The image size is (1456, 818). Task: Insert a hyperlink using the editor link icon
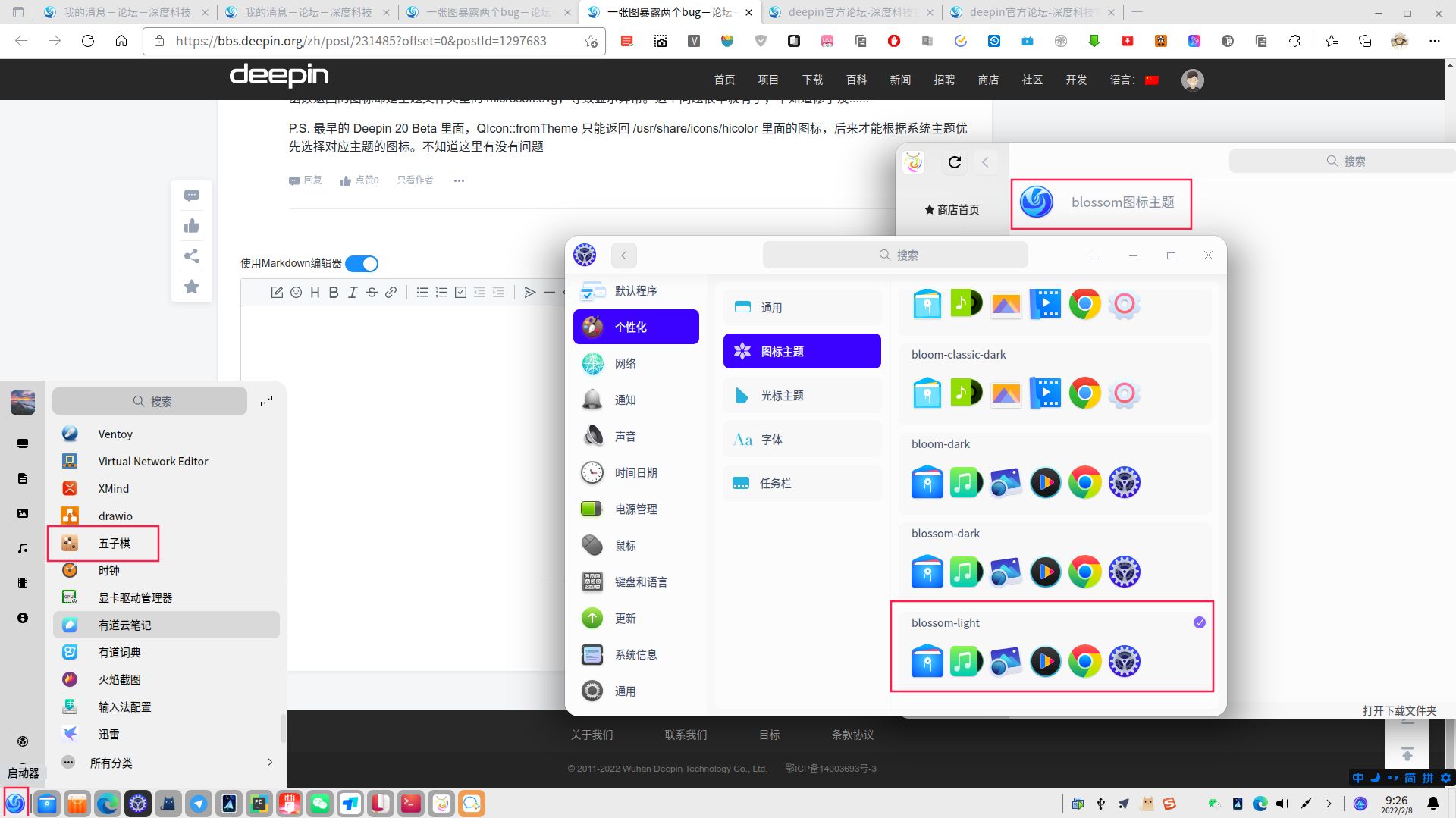click(x=391, y=293)
